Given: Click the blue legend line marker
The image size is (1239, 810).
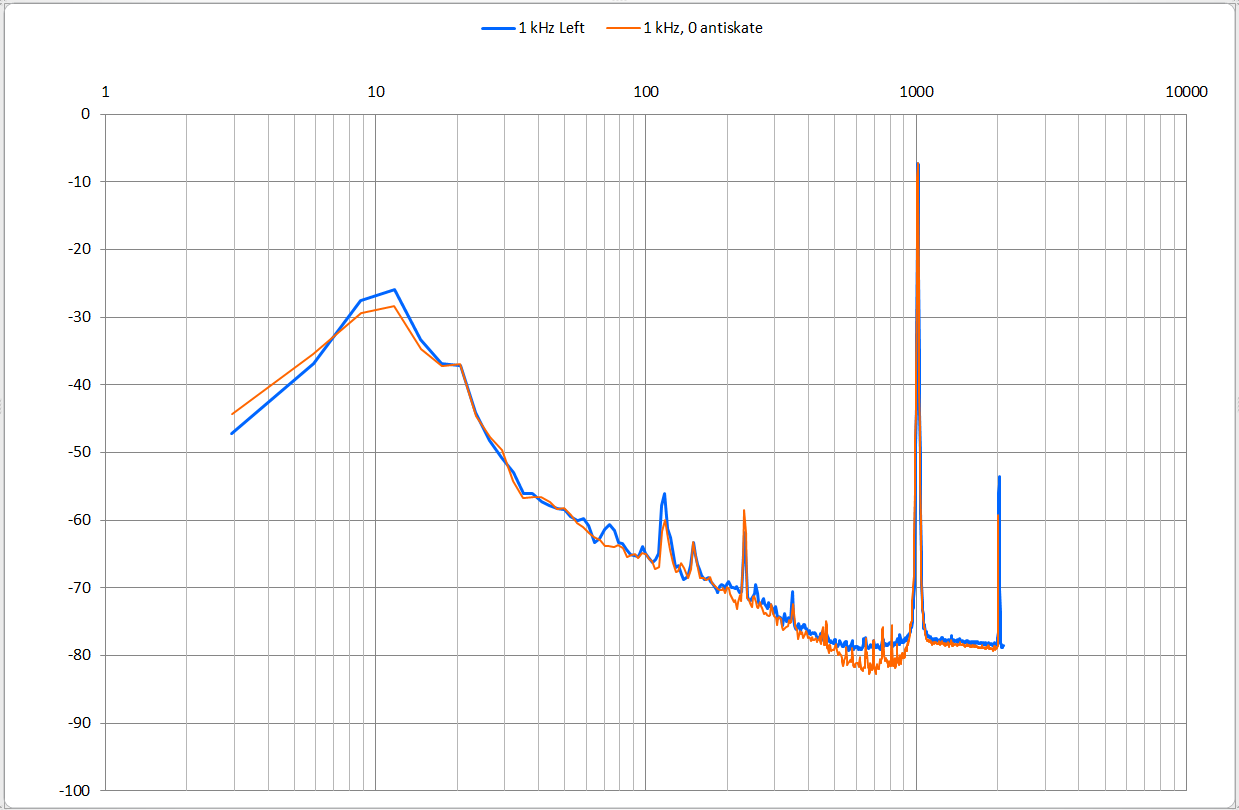Looking at the screenshot, I should coord(497,29).
